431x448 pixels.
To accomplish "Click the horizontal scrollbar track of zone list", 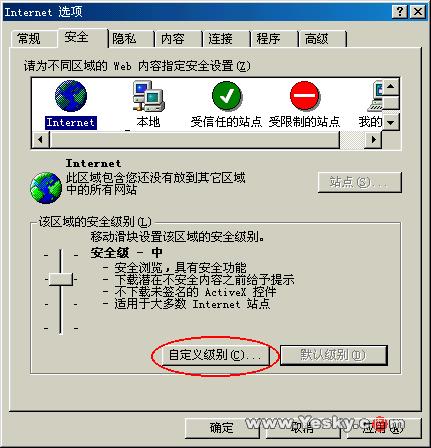I will click(352, 139).
